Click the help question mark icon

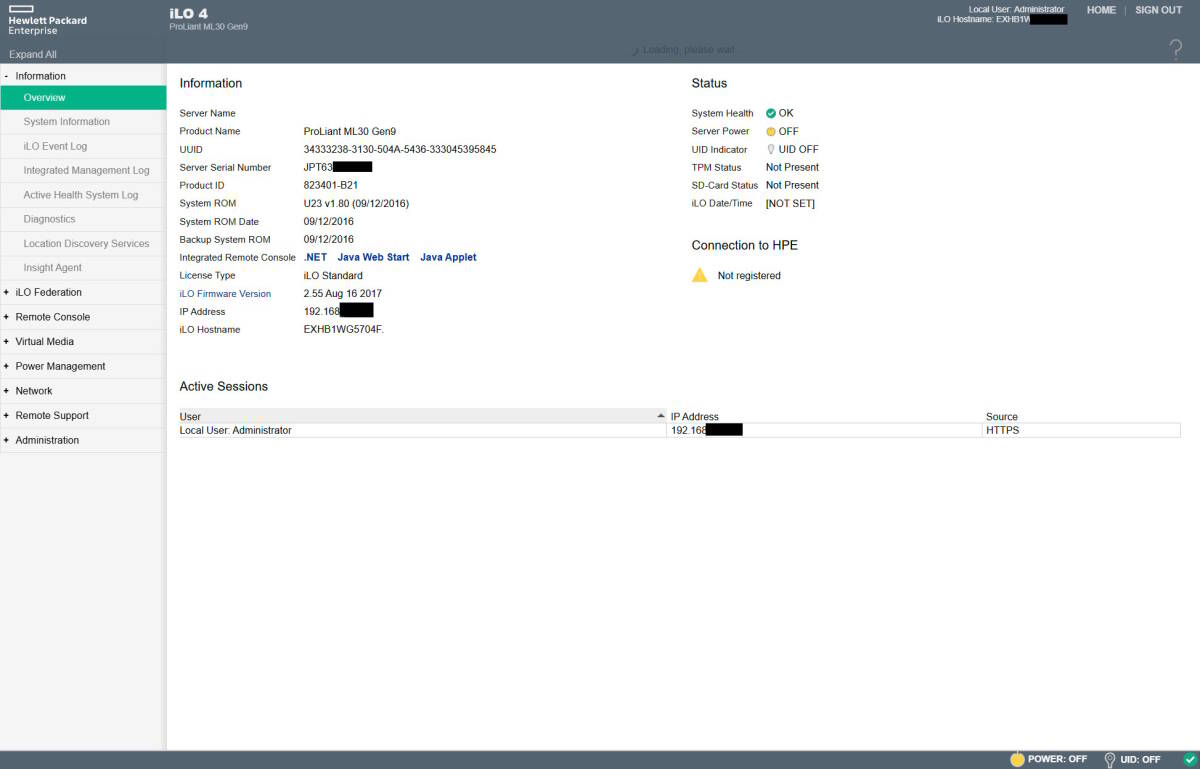coord(1176,50)
